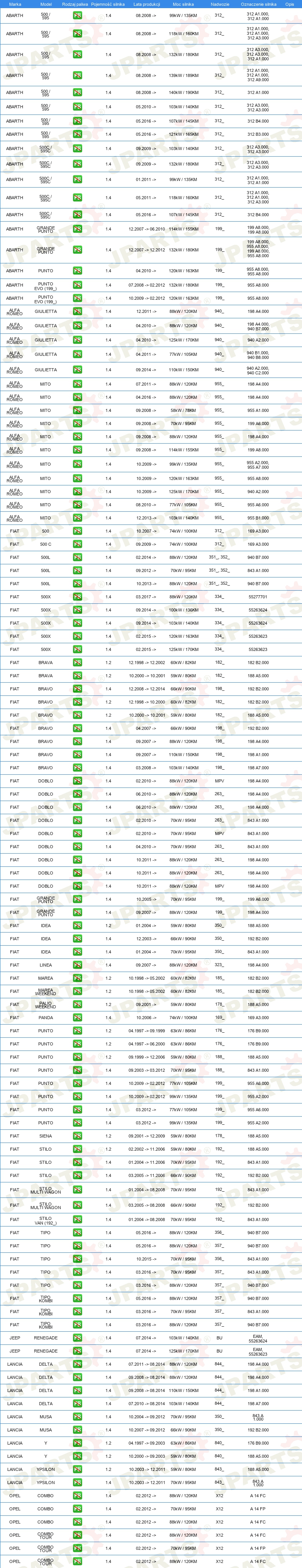Click the LINEA model cell
The height and width of the screenshot is (1568, 302).
(x=46, y=965)
